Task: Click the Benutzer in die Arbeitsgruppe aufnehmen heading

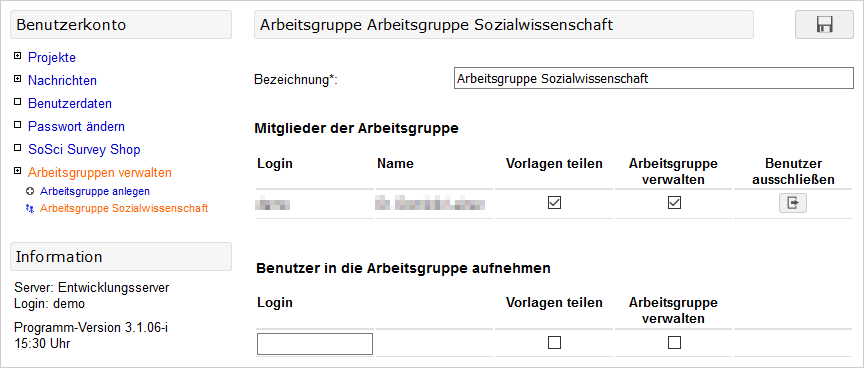Action: pyautogui.click(x=404, y=268)
